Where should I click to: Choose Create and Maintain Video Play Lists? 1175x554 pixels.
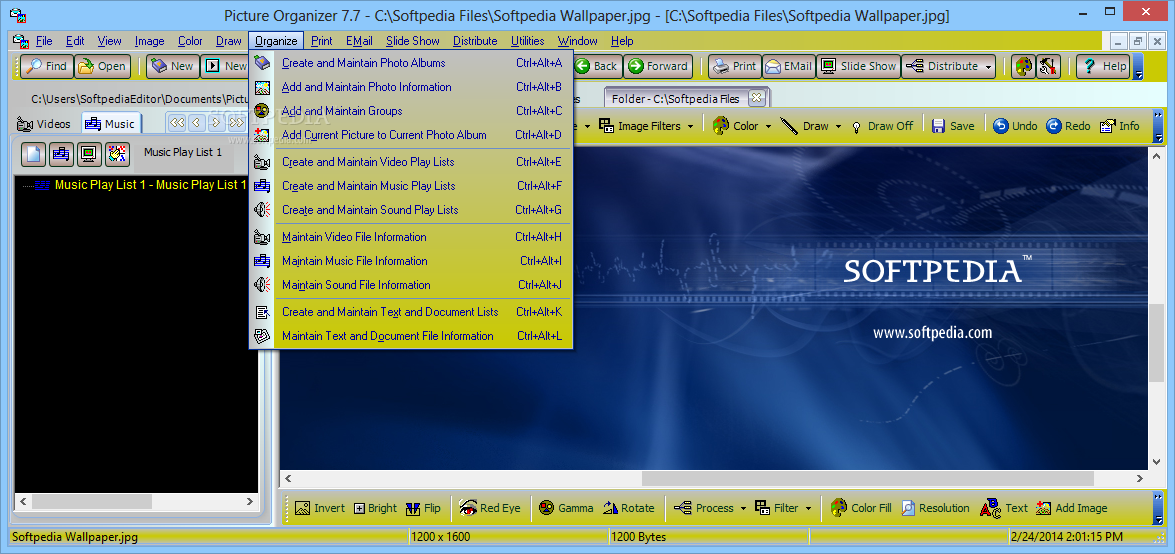click(x=411, y=162)
